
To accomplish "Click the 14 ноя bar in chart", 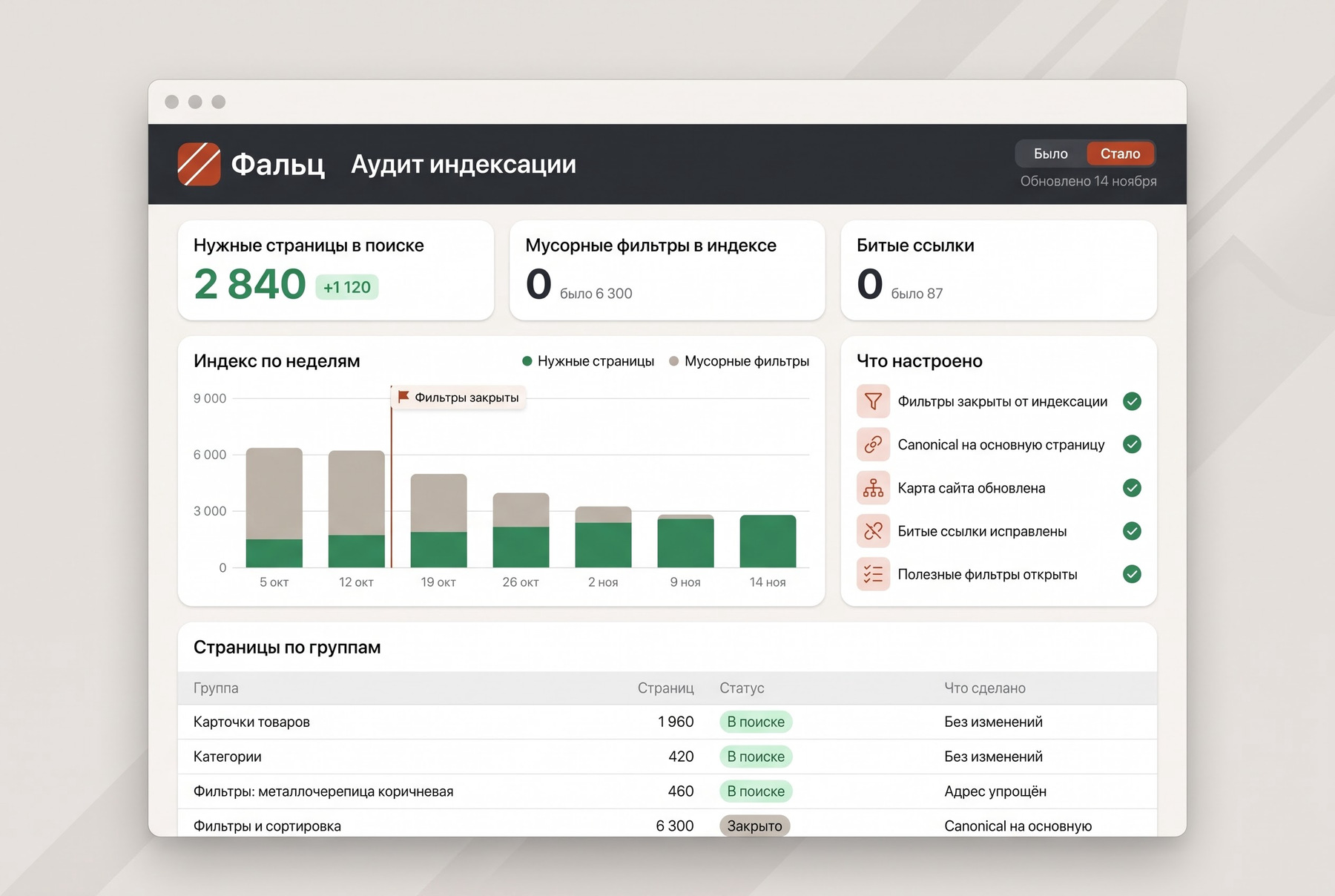I will tap(768, 541).
